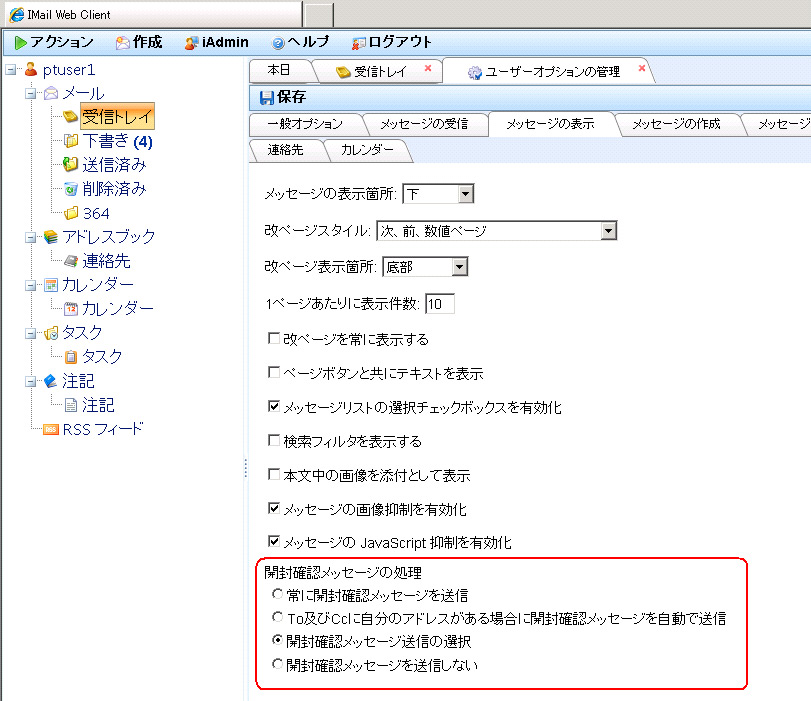811x701 pixels.
Task: Open 下書き (4) folder text
Action: pyautogui.click(x=117, y=141)
